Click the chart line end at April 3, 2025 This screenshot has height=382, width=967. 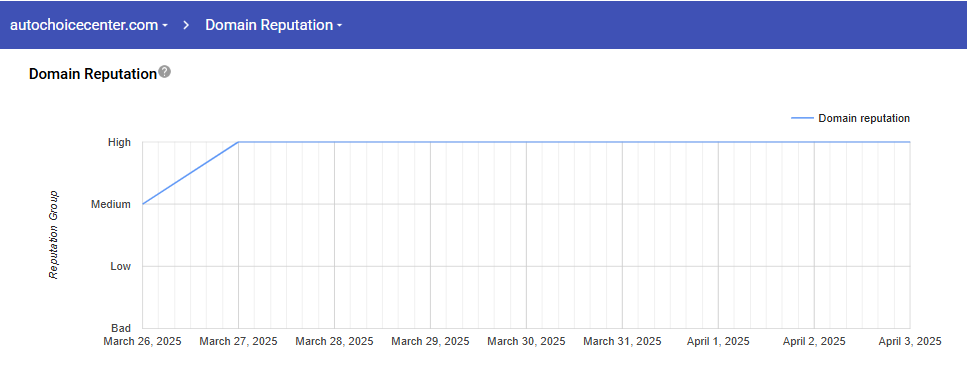tap(910, 142)
